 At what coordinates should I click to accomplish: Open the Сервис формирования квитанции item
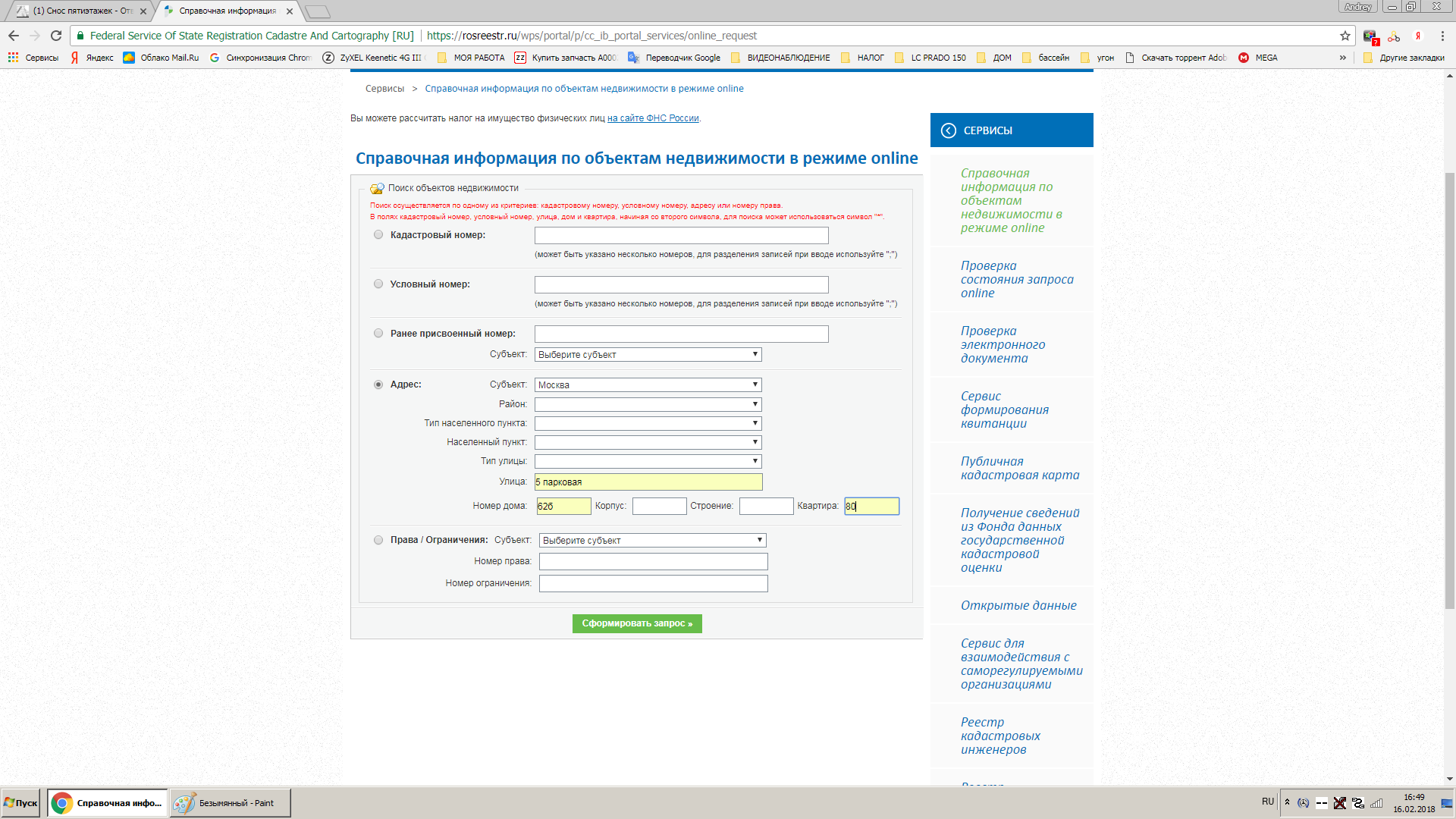[1004, 410]
